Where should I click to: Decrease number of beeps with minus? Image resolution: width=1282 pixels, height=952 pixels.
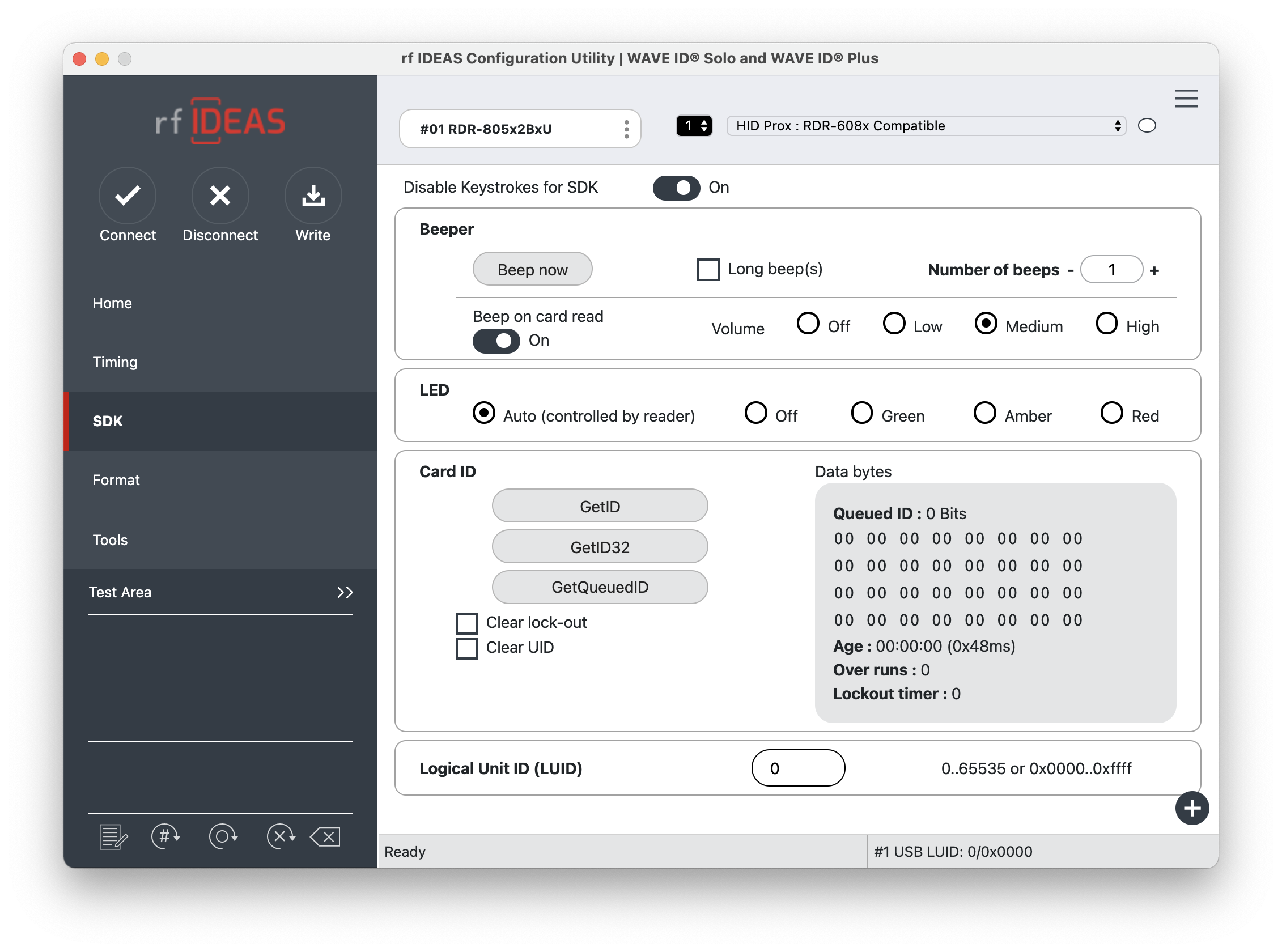(1071, 270)
